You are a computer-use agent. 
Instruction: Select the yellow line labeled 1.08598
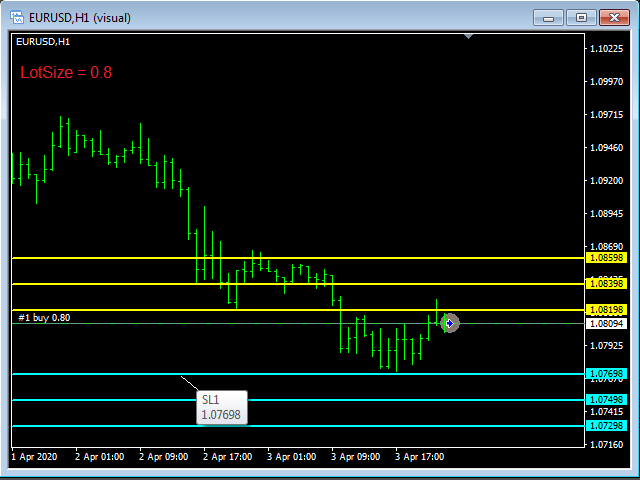298,258
